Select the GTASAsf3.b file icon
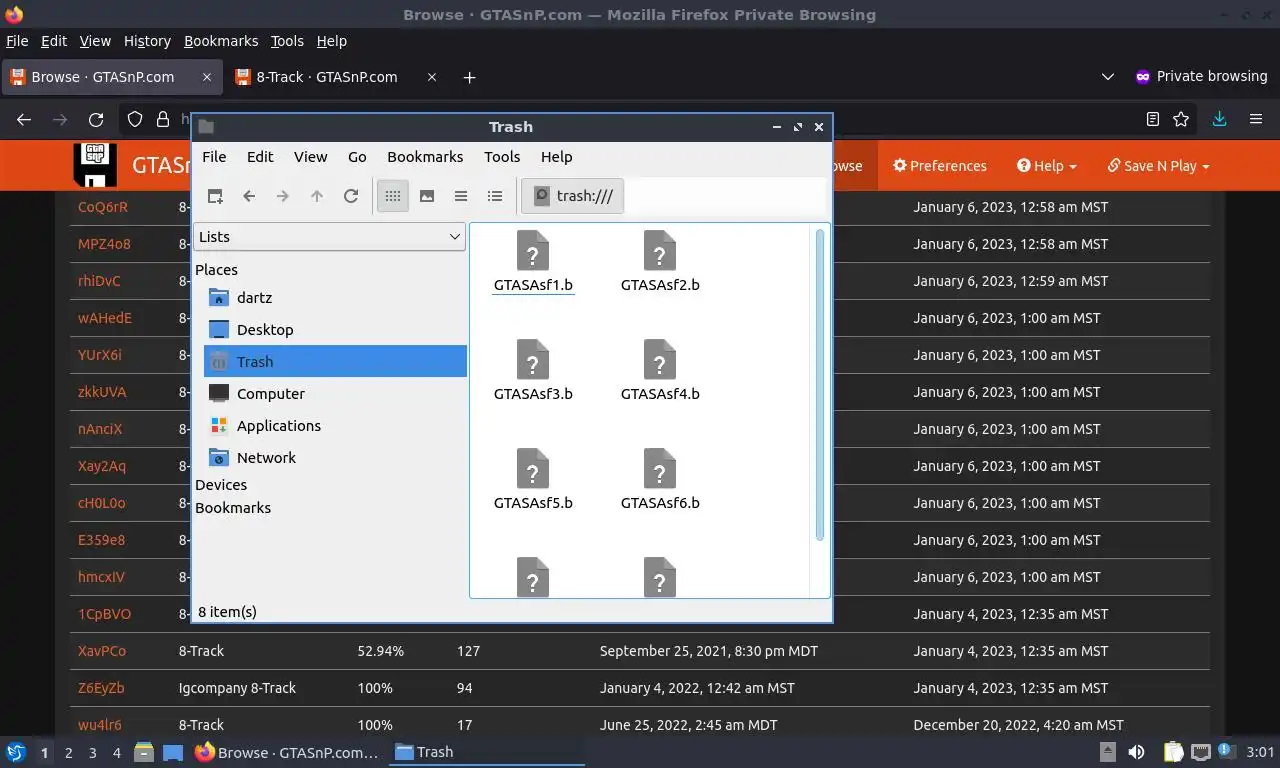1280x768 pixels. click(533, 360)
